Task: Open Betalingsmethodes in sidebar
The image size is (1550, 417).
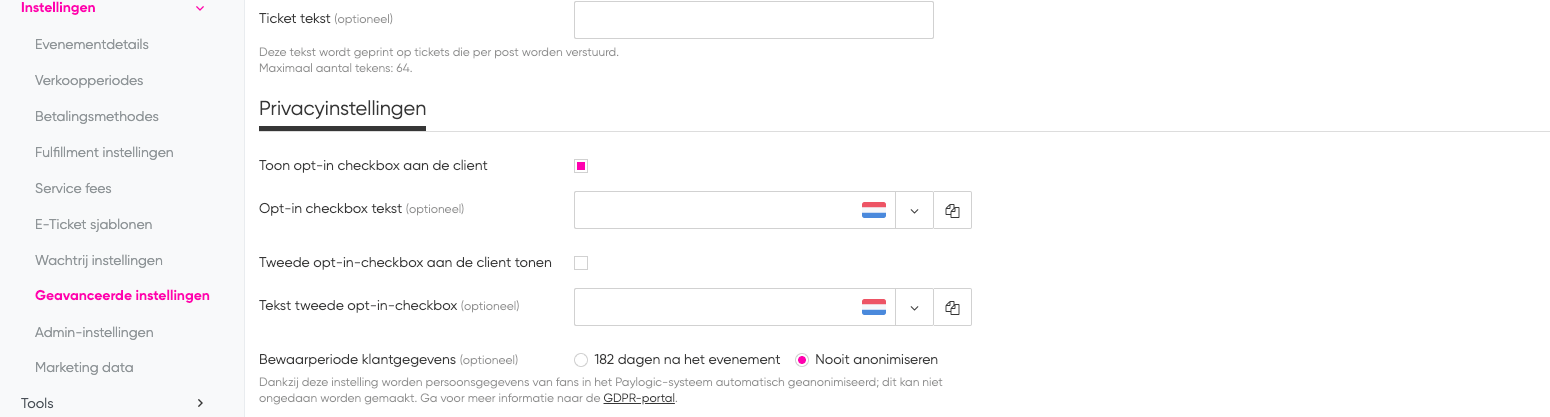Action: pos(97,116)
